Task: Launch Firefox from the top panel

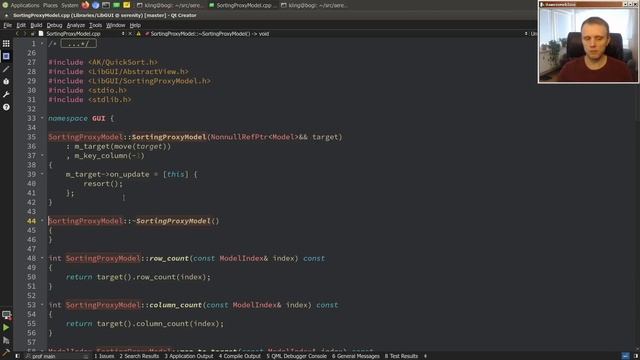Action: 85,5
